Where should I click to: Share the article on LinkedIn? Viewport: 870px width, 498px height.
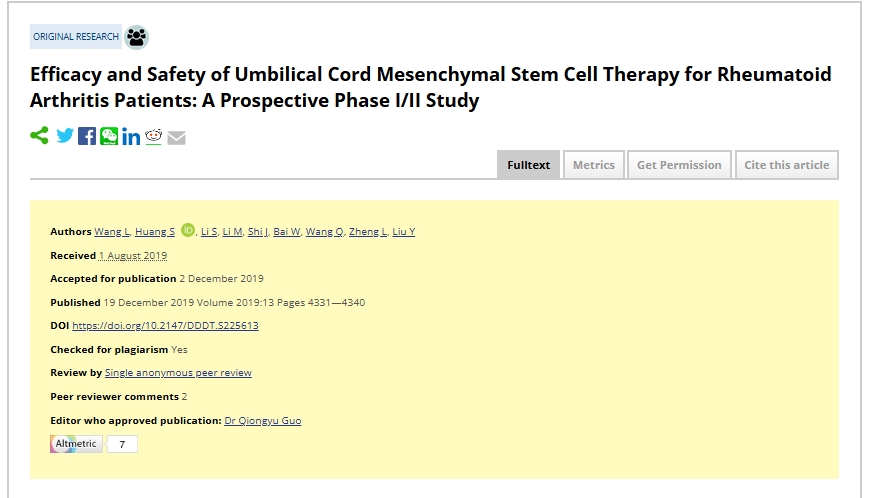pos(131,137)
